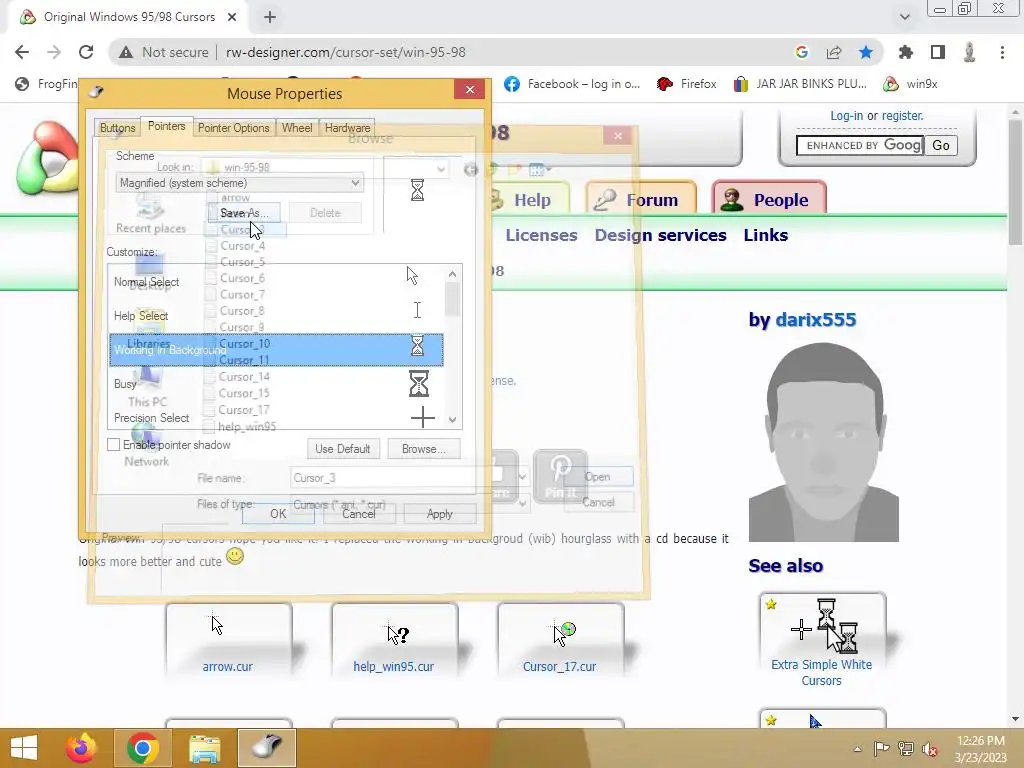
Task: Select Normal Select in Customize list
Action: (277, 281)
